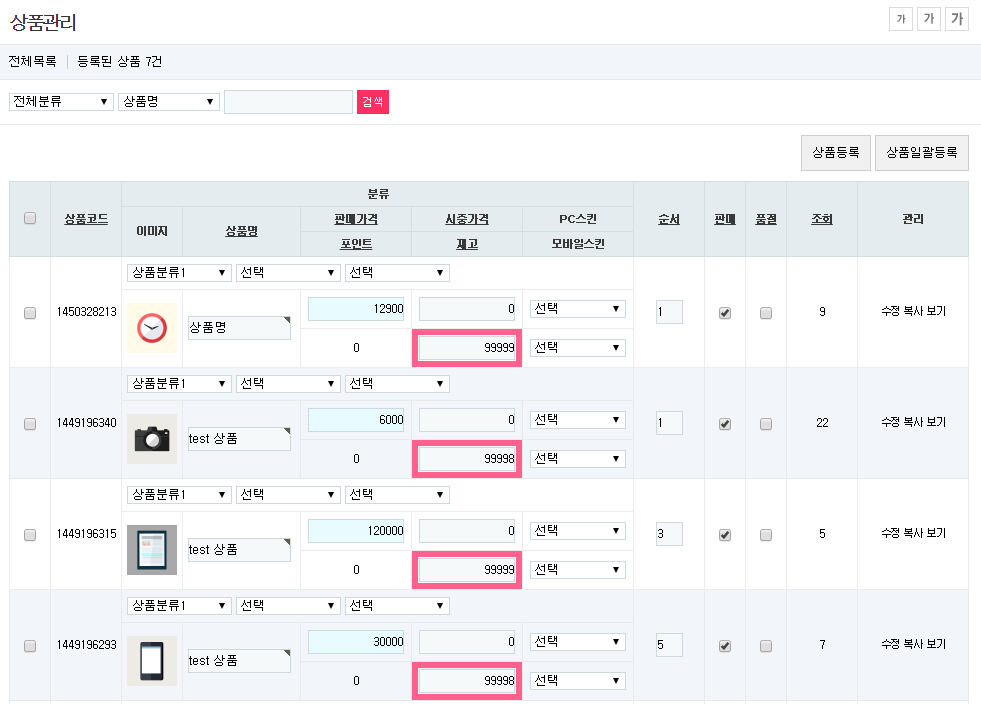Click the smallest 가 font size button
The height and width of the screenshot is (704, 981).
[x=901, y=19]
